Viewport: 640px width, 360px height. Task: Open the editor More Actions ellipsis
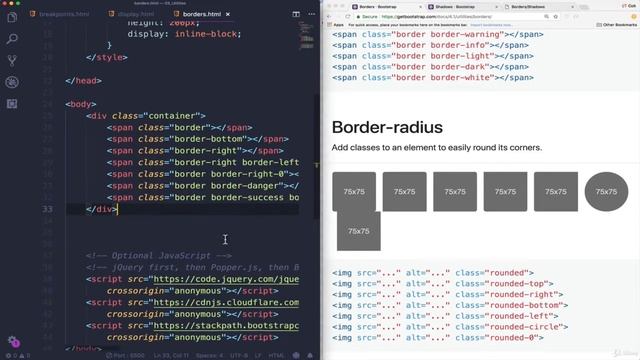pyautogui.click(x=311, y=14)
